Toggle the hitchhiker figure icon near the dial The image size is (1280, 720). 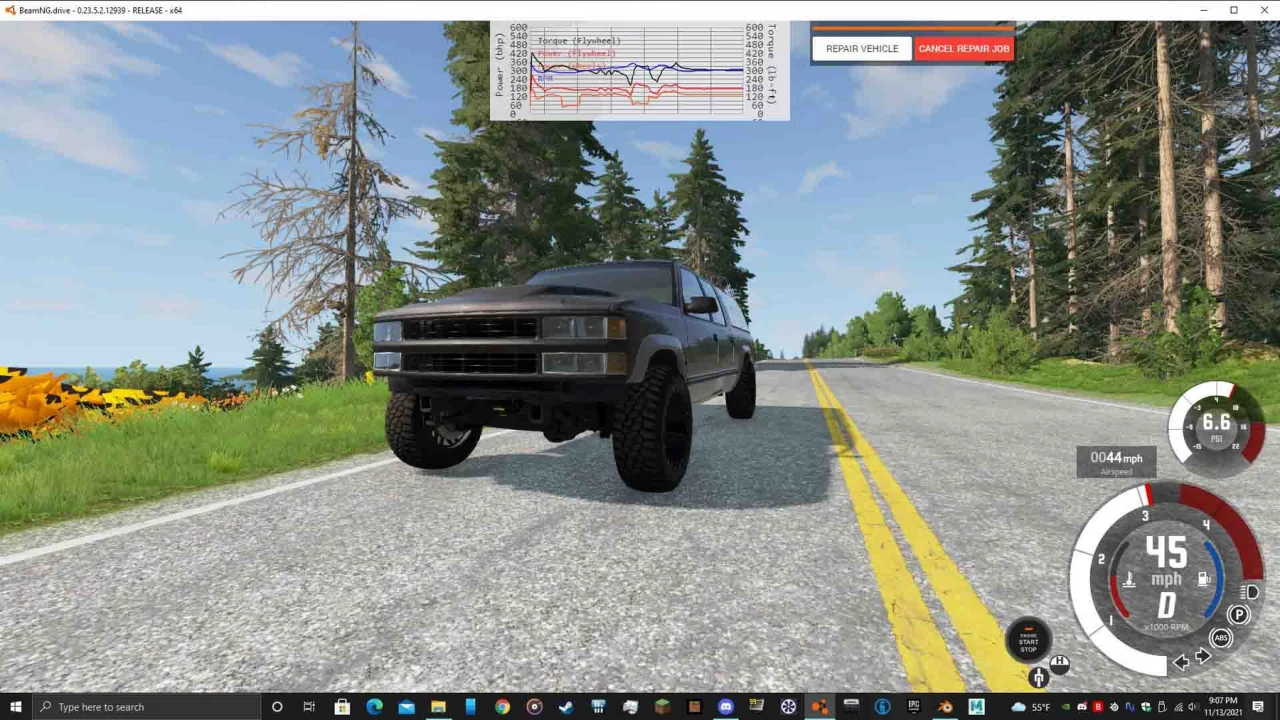(x=1039, y=676)
